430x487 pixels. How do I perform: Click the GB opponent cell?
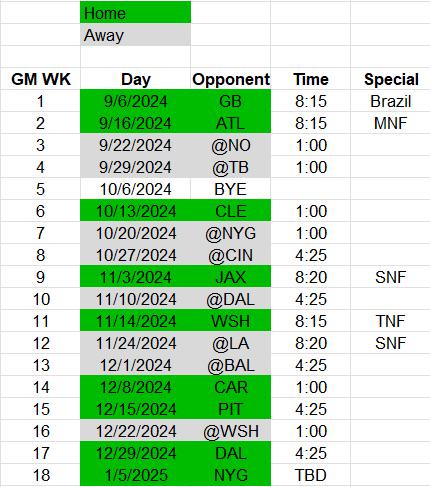point(231,101)
